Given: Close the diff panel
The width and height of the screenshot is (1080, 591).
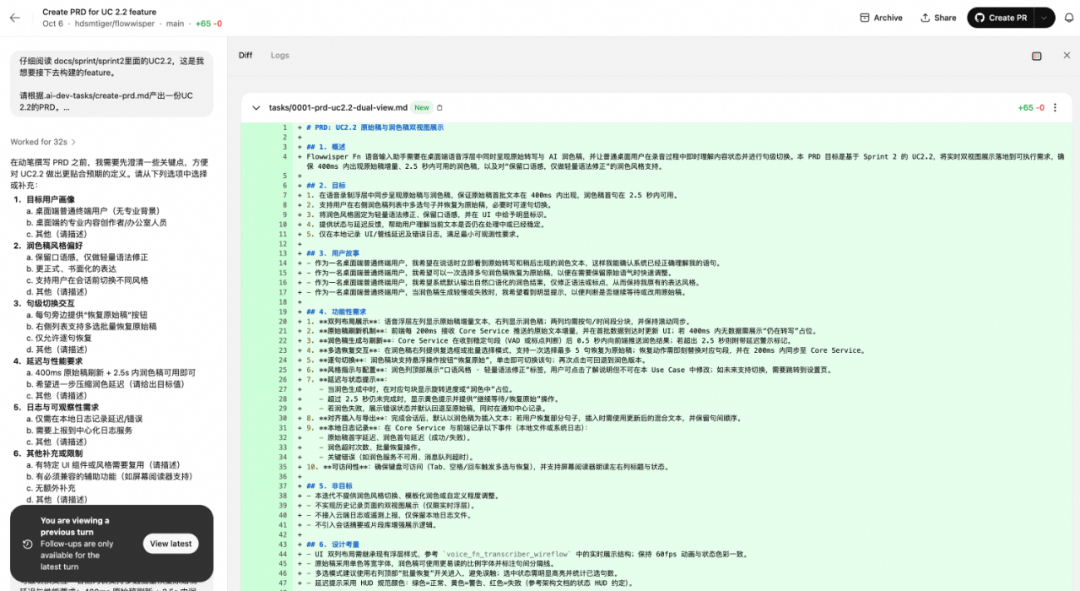Looking at the screenshot, I should (x=1066, y=56).
